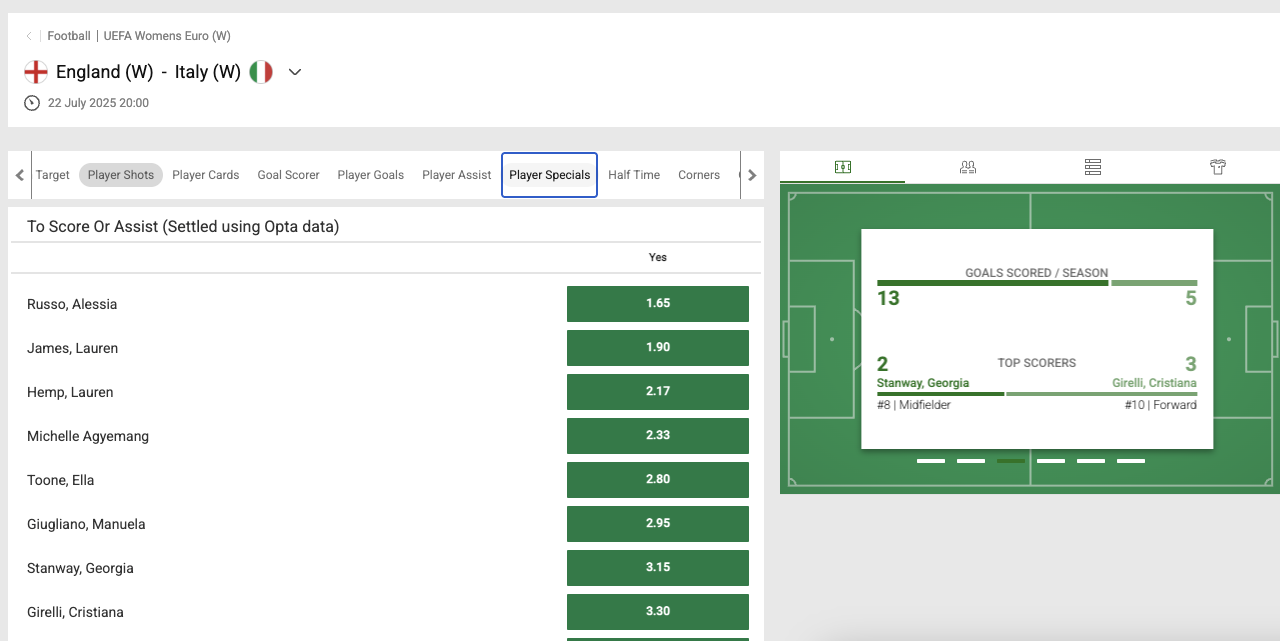The height and width of the screenshot is (641, 1280).
Task: Click the #8 | Midfielder label
Action: click(914, 405)
